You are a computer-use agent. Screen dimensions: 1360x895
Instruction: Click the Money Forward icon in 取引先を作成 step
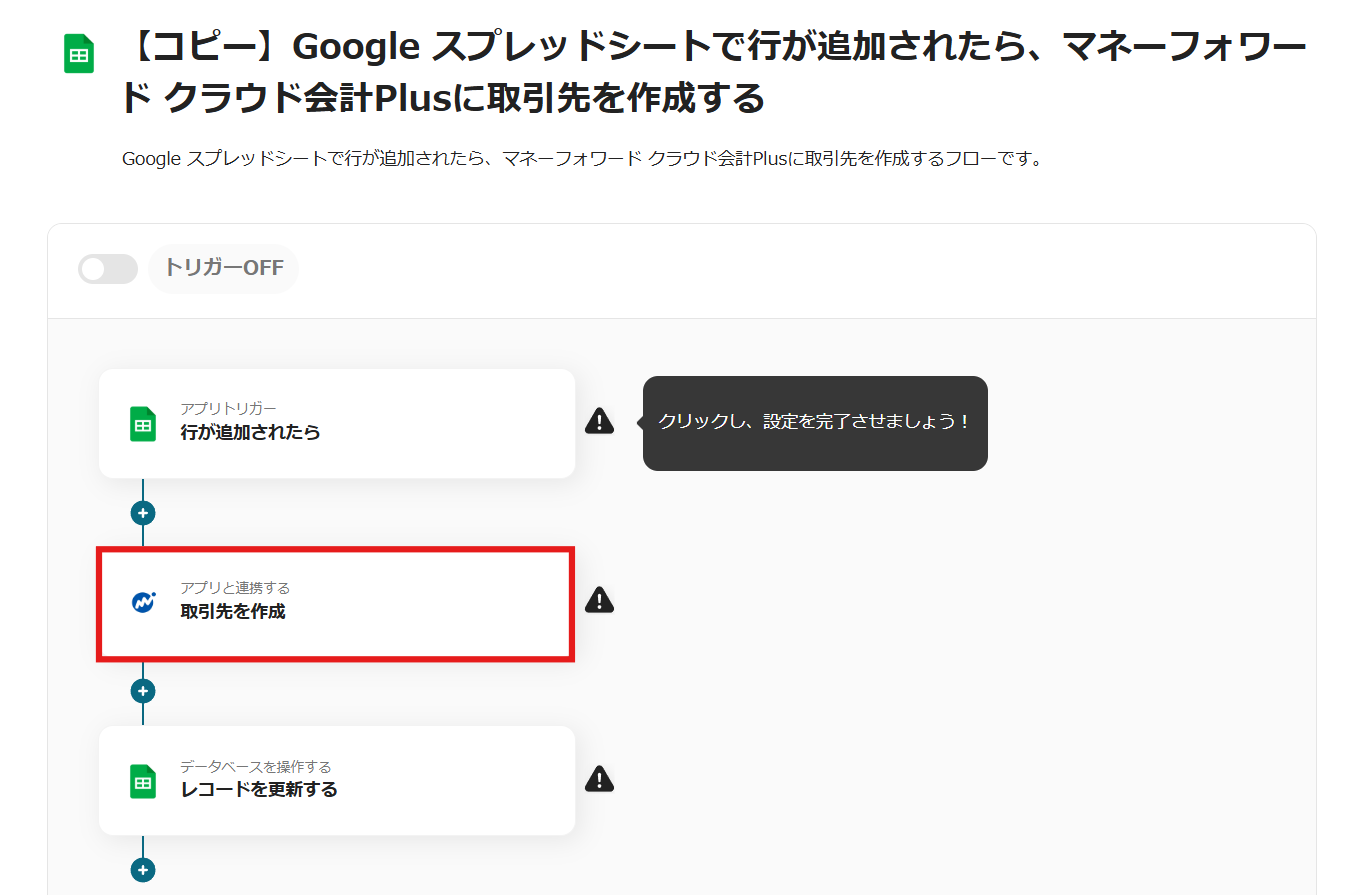[144, 602]
